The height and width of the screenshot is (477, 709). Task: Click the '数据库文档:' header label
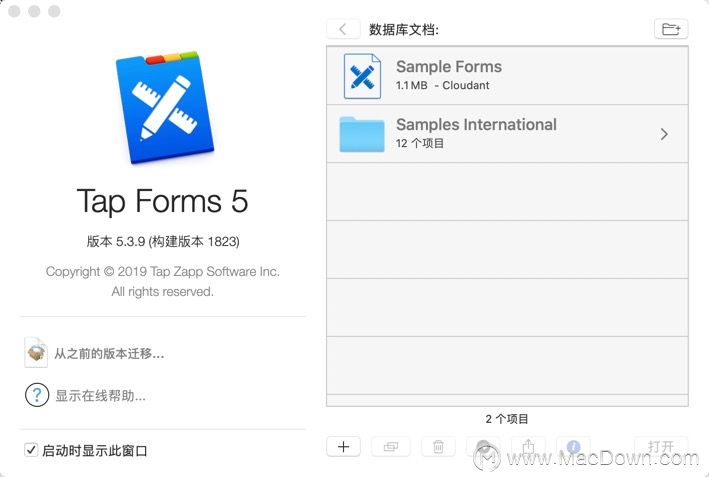pos(404,29)
